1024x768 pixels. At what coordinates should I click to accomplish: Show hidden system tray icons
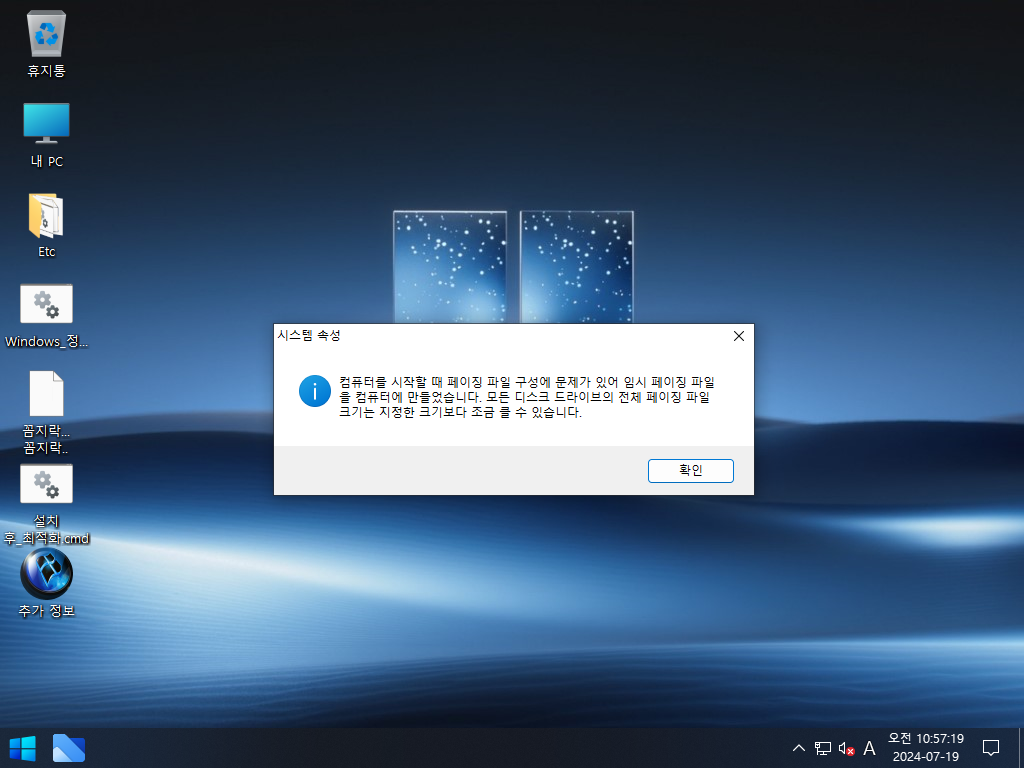(x=798, y=748)
